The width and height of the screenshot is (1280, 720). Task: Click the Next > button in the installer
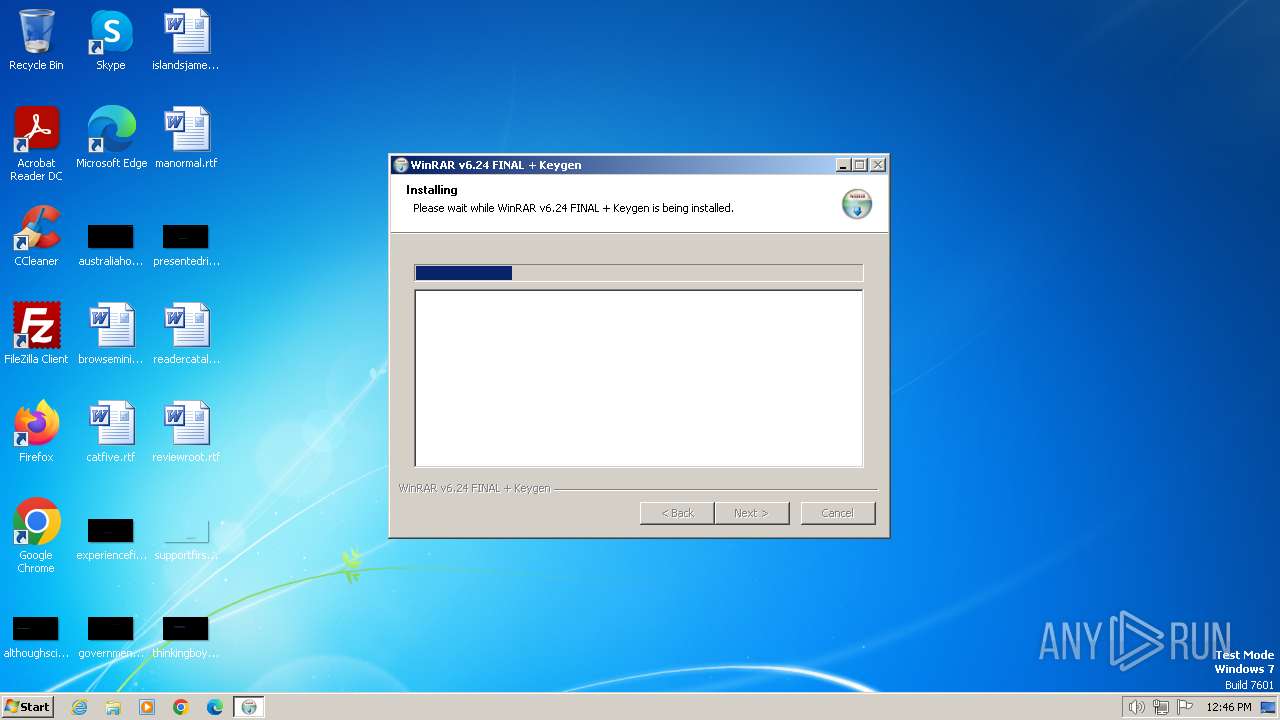[752, 513]
